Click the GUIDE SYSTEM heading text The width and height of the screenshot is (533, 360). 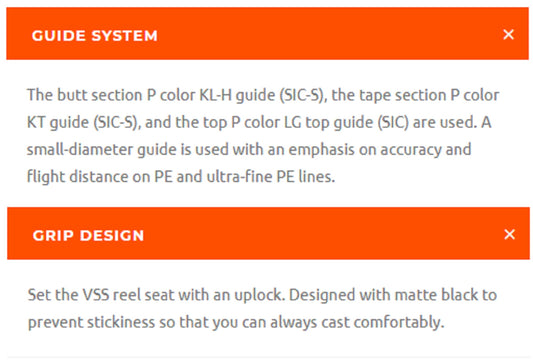[x=94, y=36]
